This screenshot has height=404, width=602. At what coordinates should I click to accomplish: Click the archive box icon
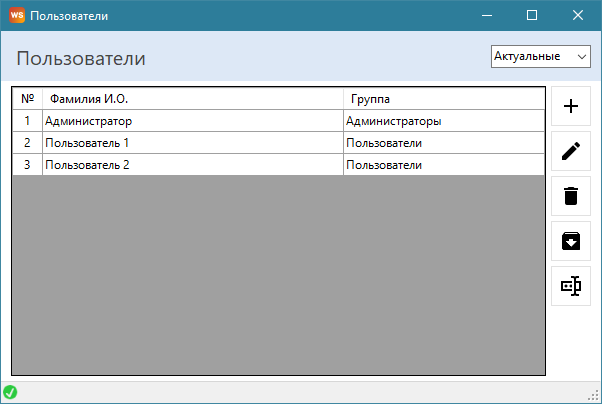(571, 241)
